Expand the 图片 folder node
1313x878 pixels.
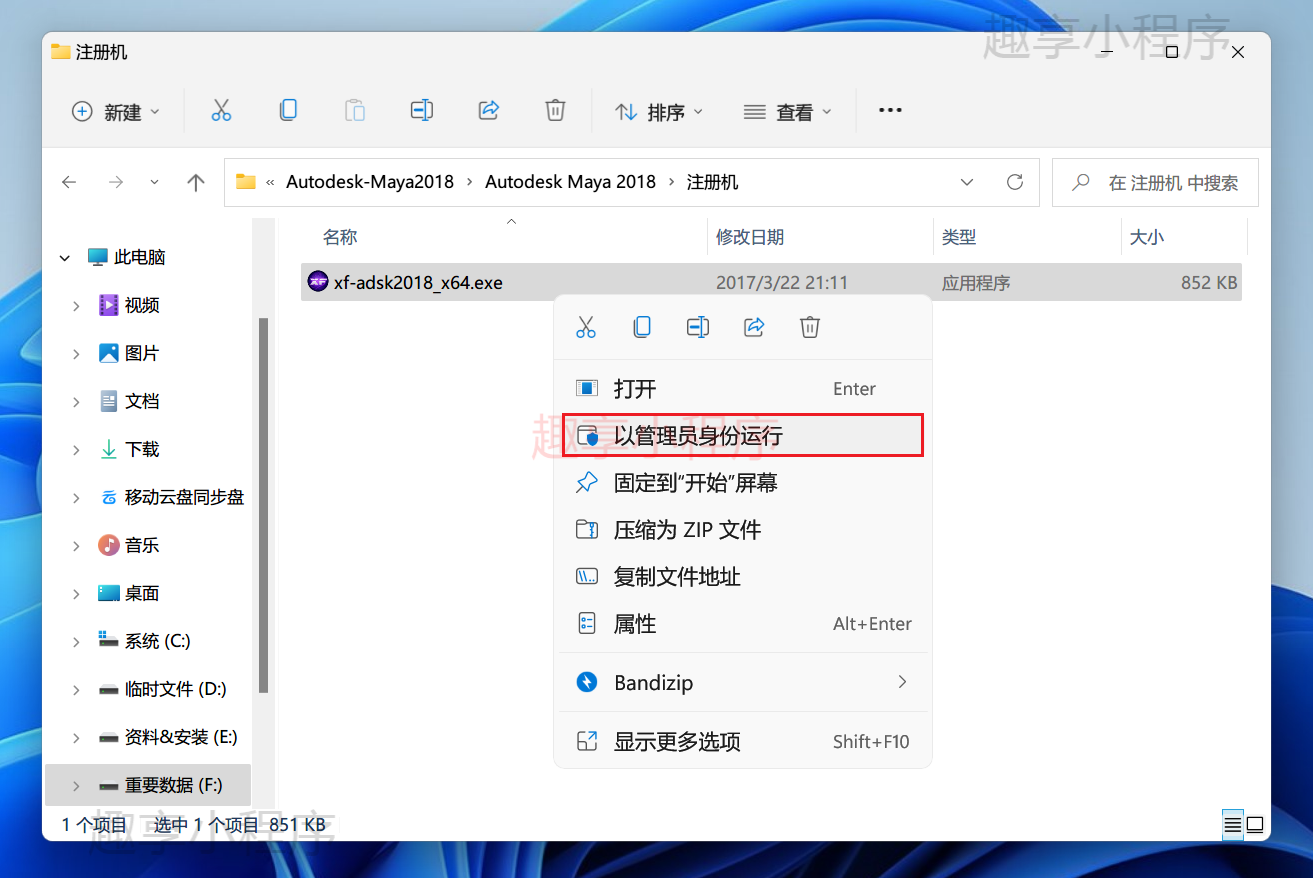coord(76,354)
